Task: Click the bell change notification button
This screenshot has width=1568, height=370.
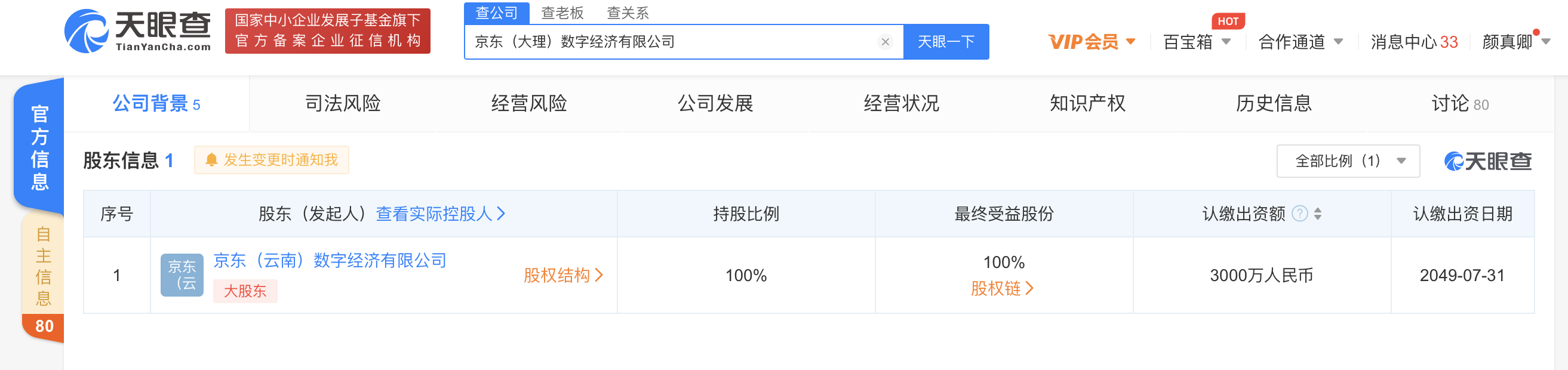Action: [x=272, y=160]
